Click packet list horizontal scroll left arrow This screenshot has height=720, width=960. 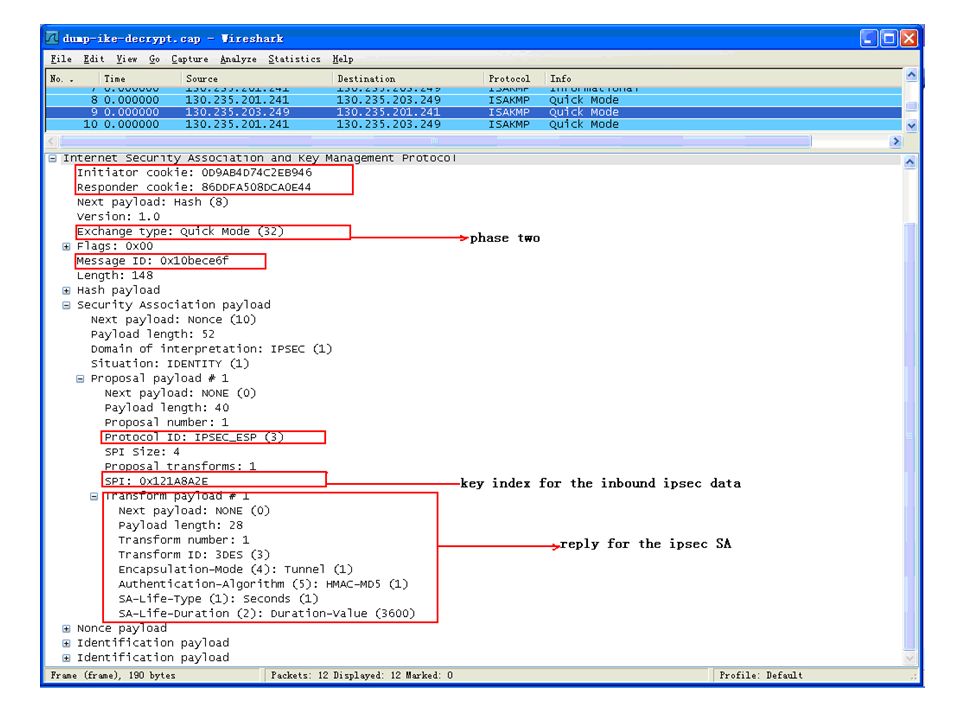[x=52, y=141]
